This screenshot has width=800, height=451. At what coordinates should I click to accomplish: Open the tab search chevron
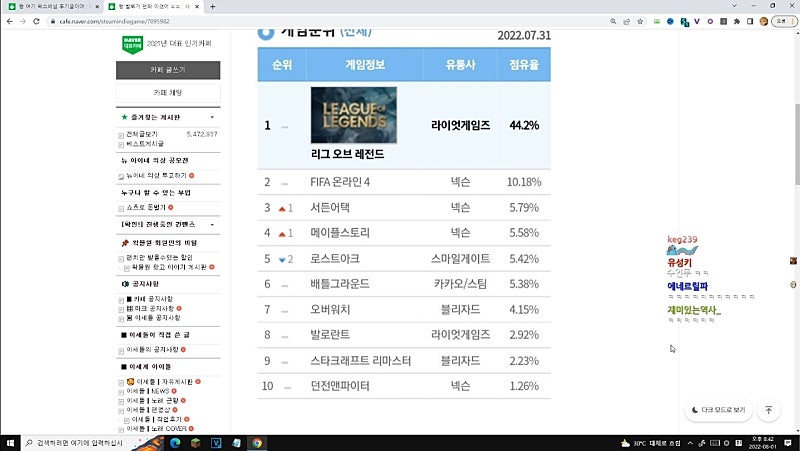734,6
